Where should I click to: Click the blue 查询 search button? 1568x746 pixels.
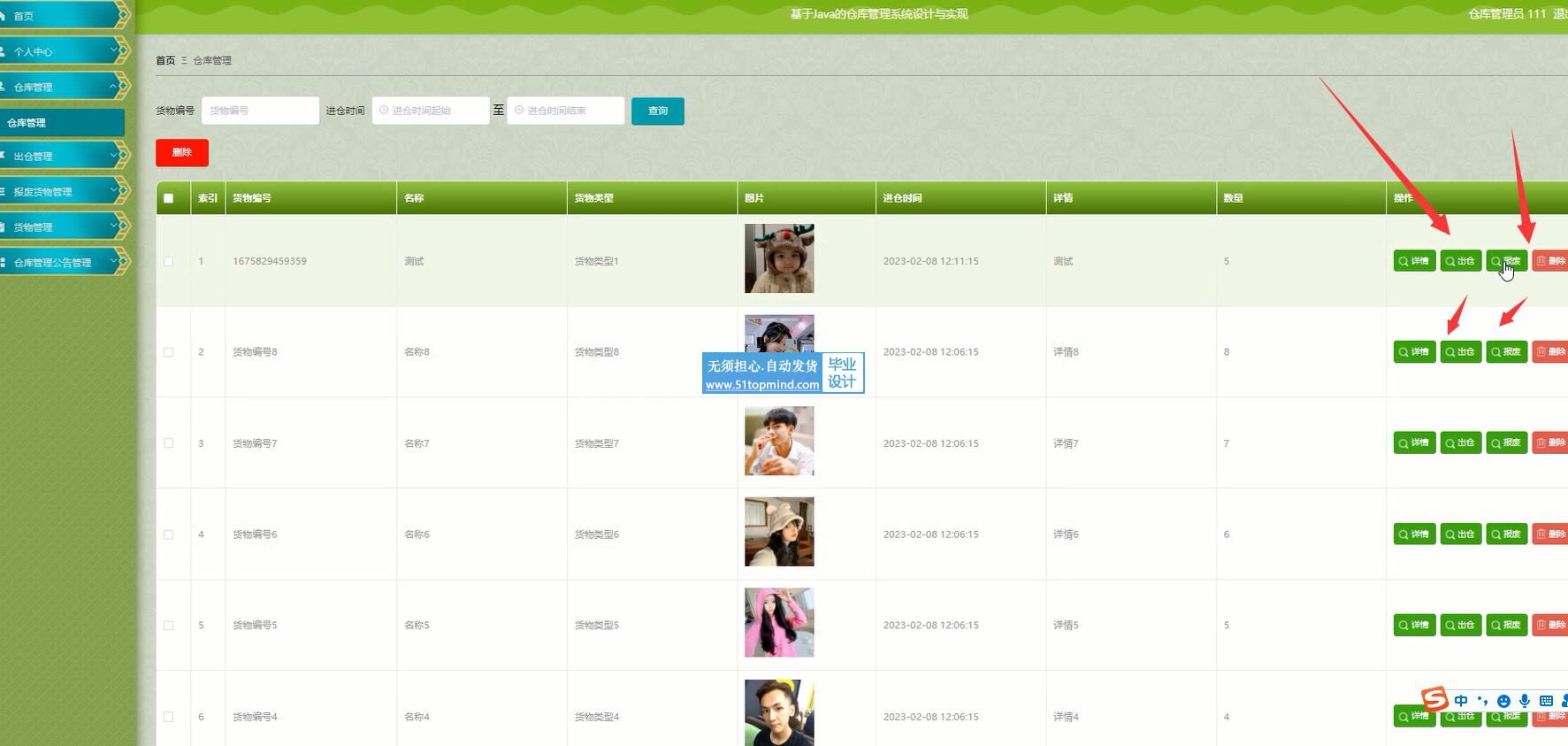click(x=657, y=111)
